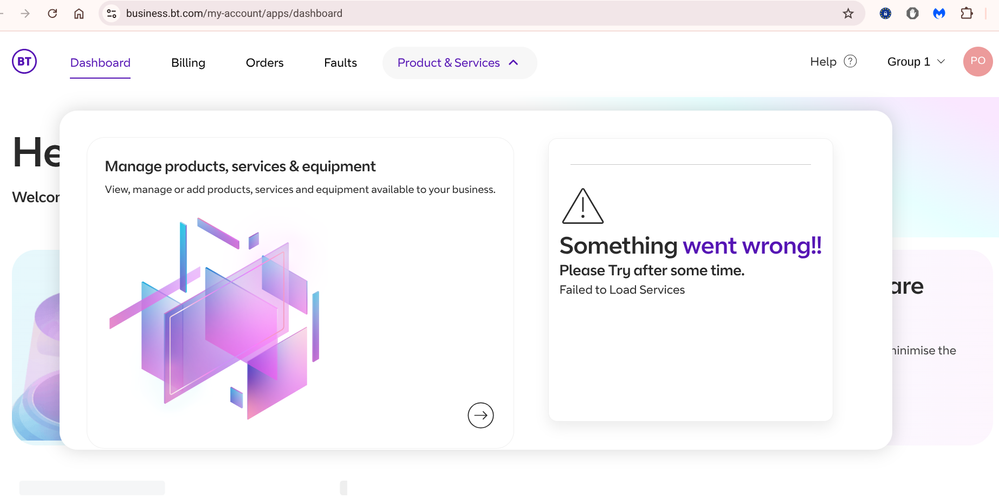Click the circled arrow on Manage products card
The height and width of the screenshot is (504, 999).
(481, 415)
